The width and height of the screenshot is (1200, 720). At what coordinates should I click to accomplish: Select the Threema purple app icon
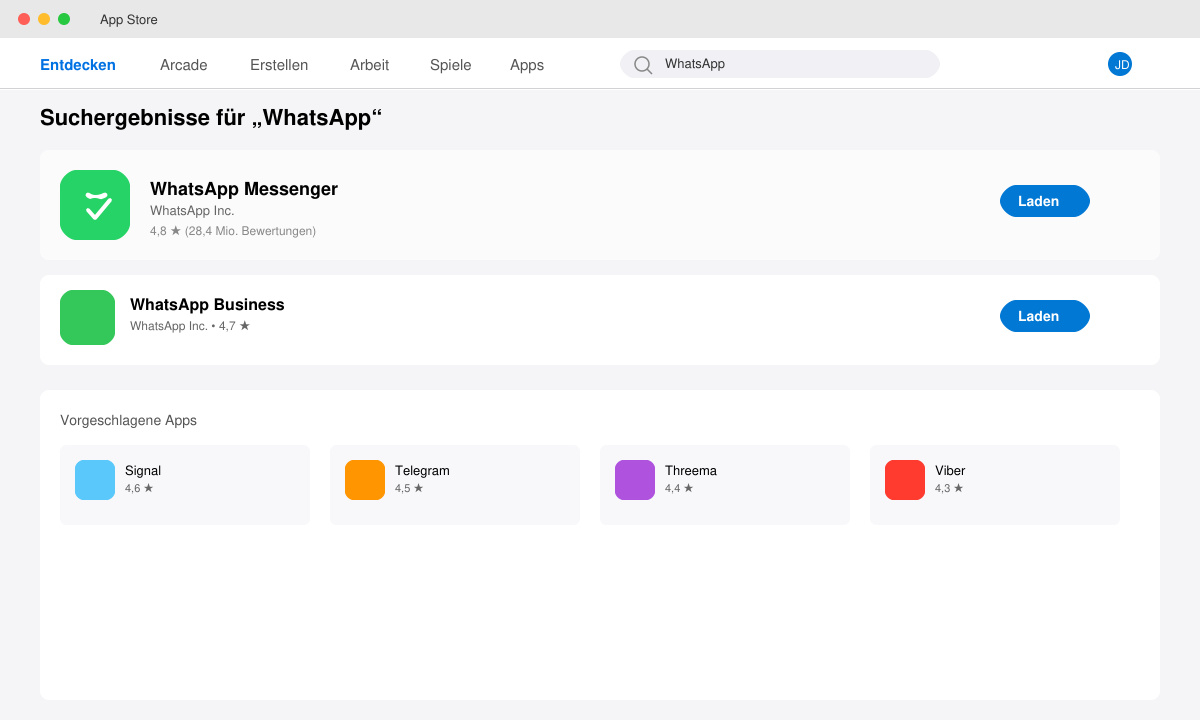click(635, 480)
